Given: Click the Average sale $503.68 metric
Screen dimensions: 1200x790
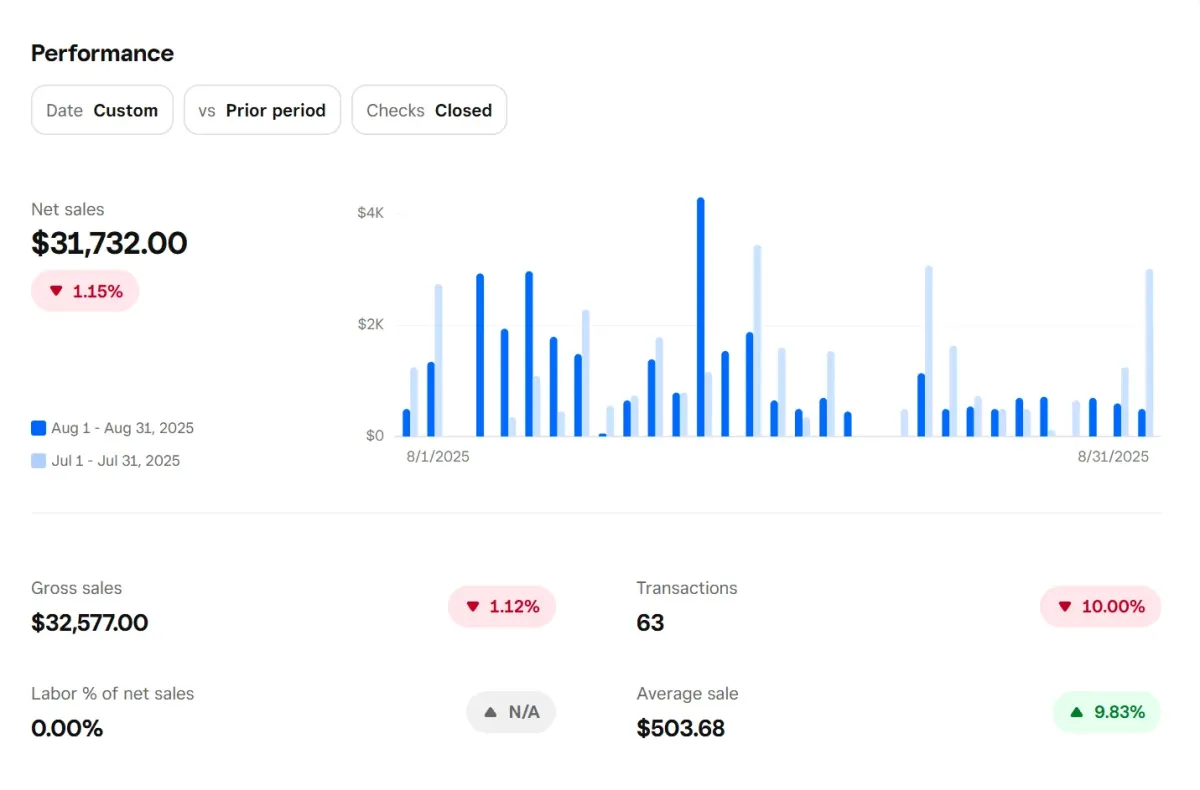Looking at the screenshot, I should click(680, 728).
